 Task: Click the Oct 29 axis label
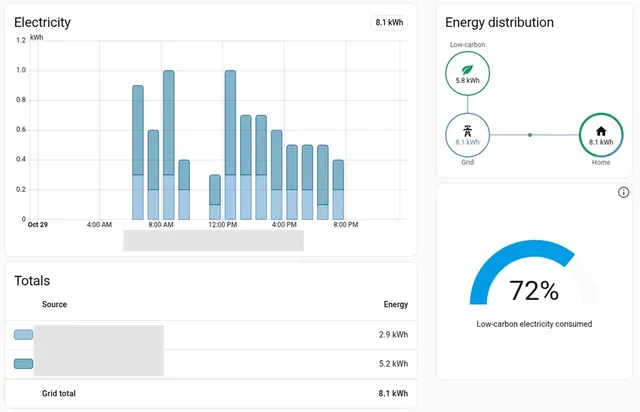point(38,225)
